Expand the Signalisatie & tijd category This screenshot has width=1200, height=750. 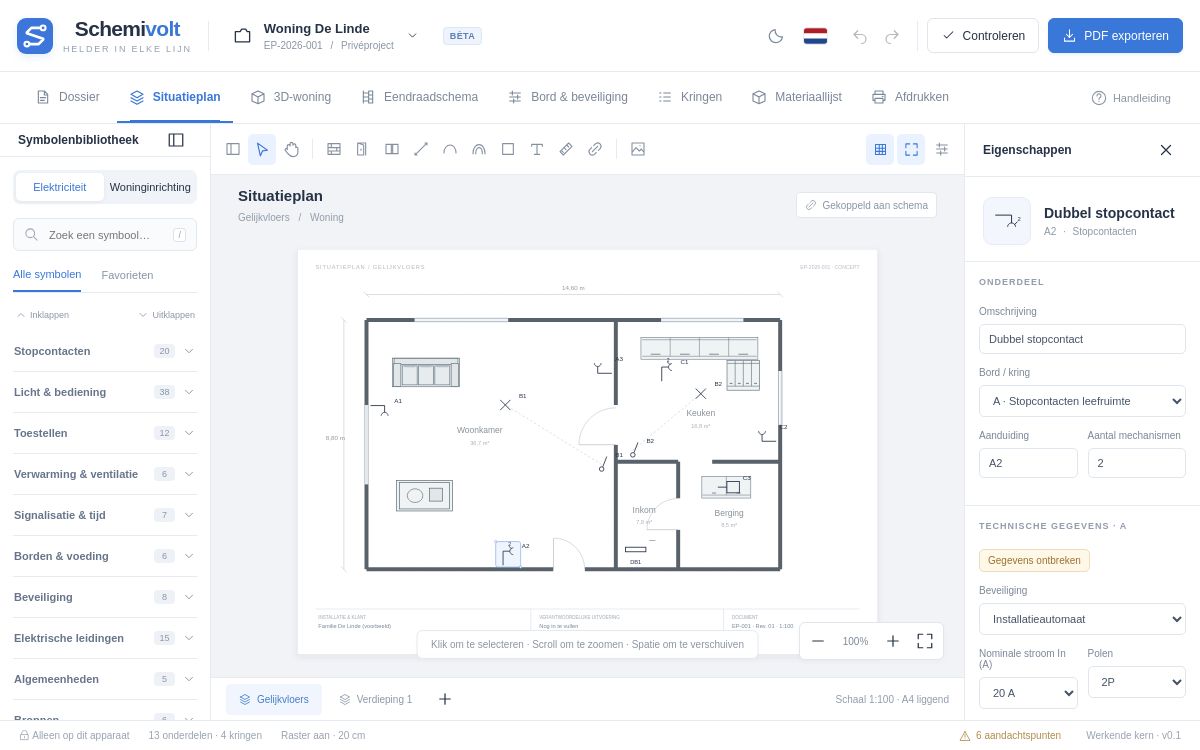(x=104, y=515)
